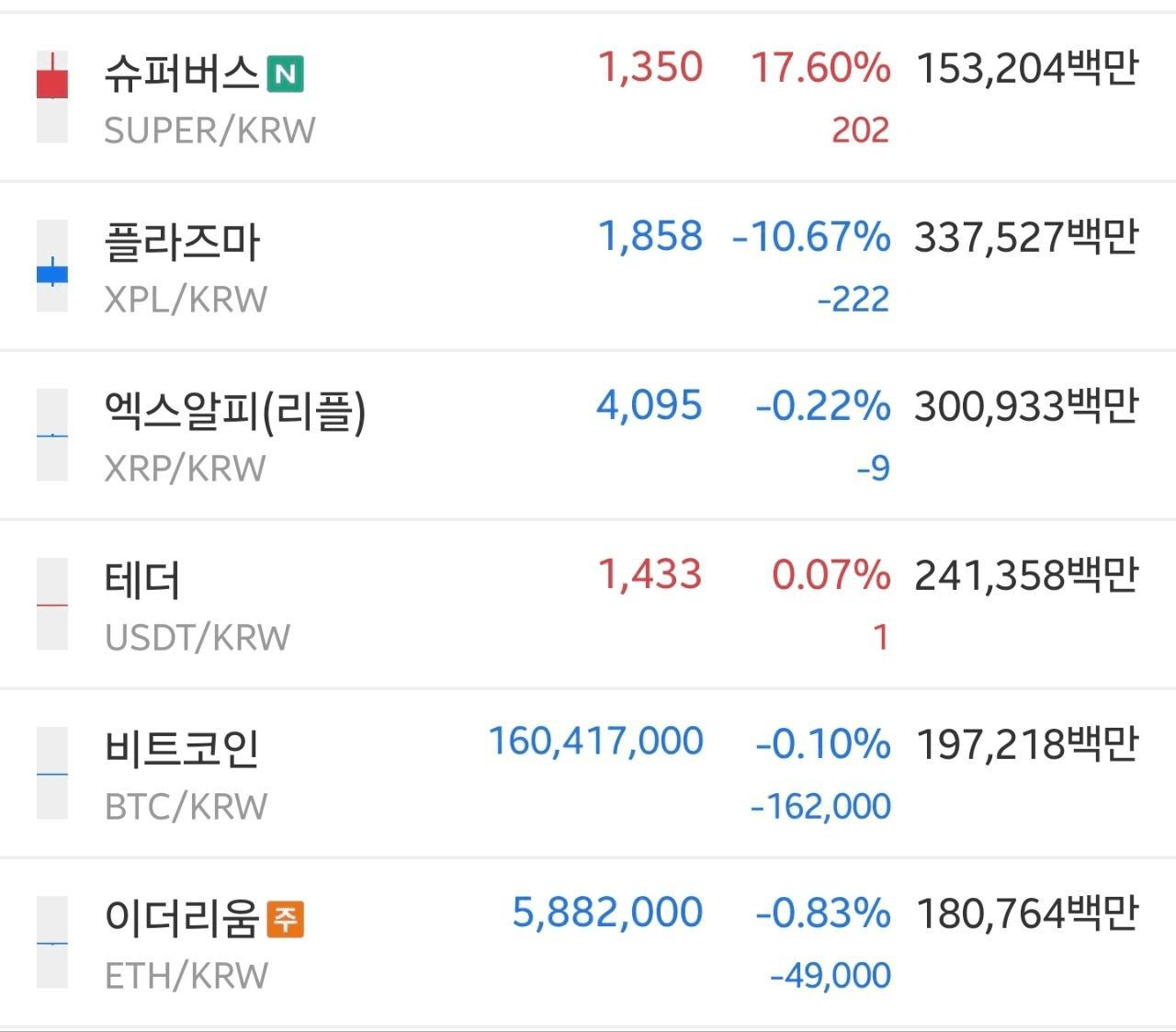Click the 160,417,000 Bitcoin price
This screenshot has width=1176, height=1032.
point(596,742)
